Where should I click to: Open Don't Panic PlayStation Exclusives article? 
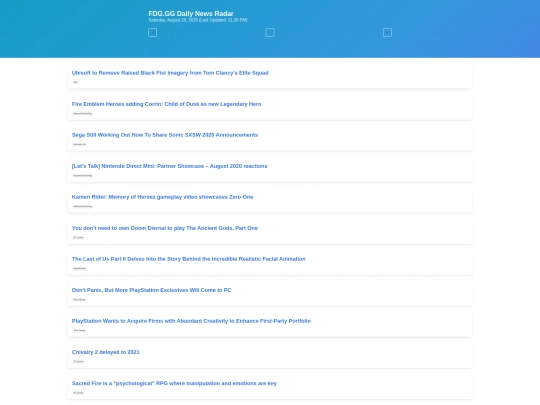pyautogui.click(x=151, y=290)
